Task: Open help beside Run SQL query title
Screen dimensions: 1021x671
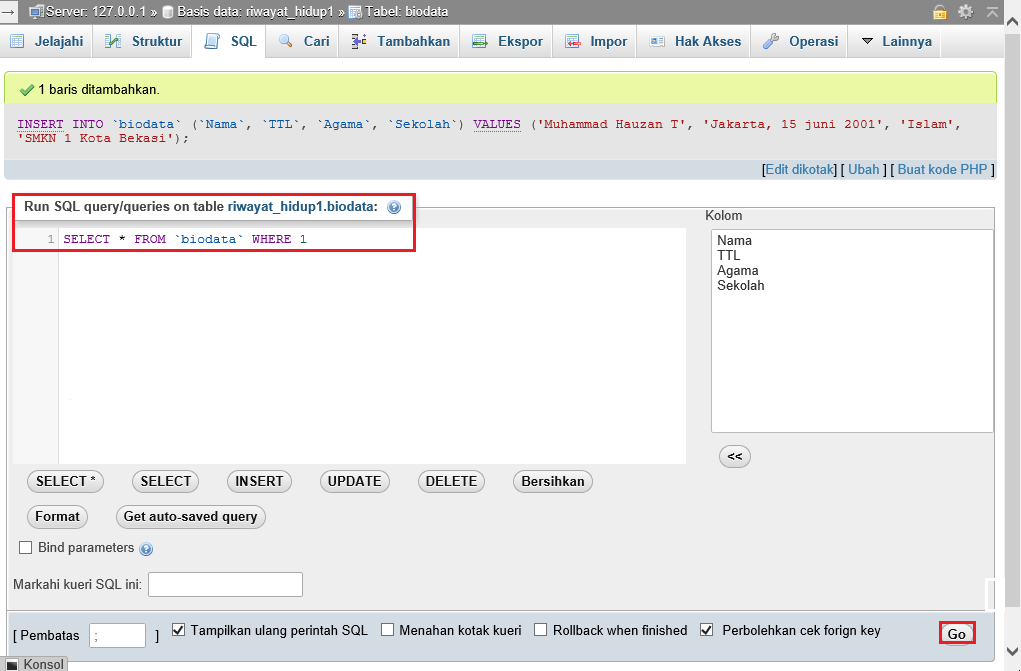Action: [394, 207]
